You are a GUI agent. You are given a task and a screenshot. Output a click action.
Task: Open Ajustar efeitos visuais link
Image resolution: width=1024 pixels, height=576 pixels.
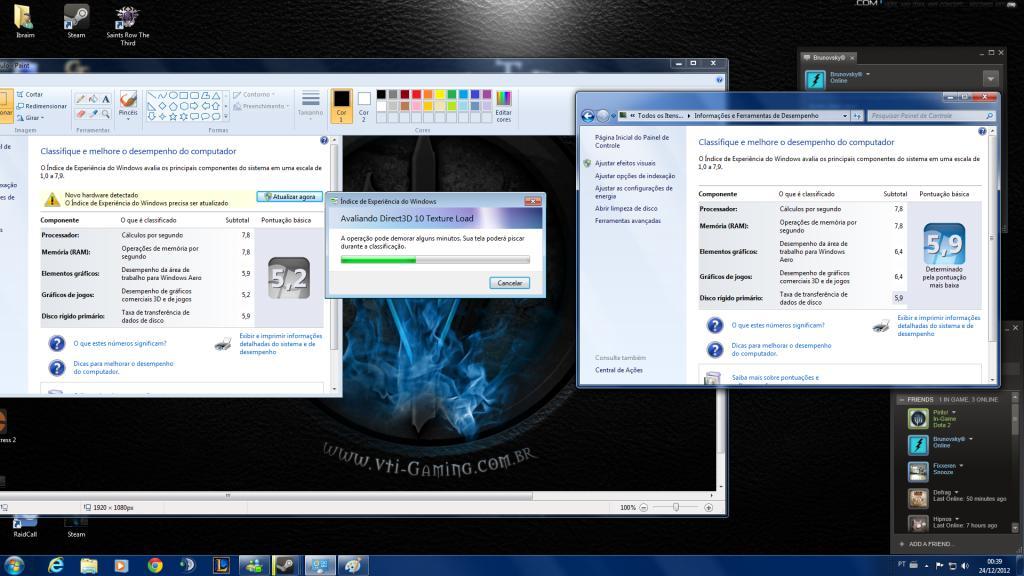[x=625, y=163]
